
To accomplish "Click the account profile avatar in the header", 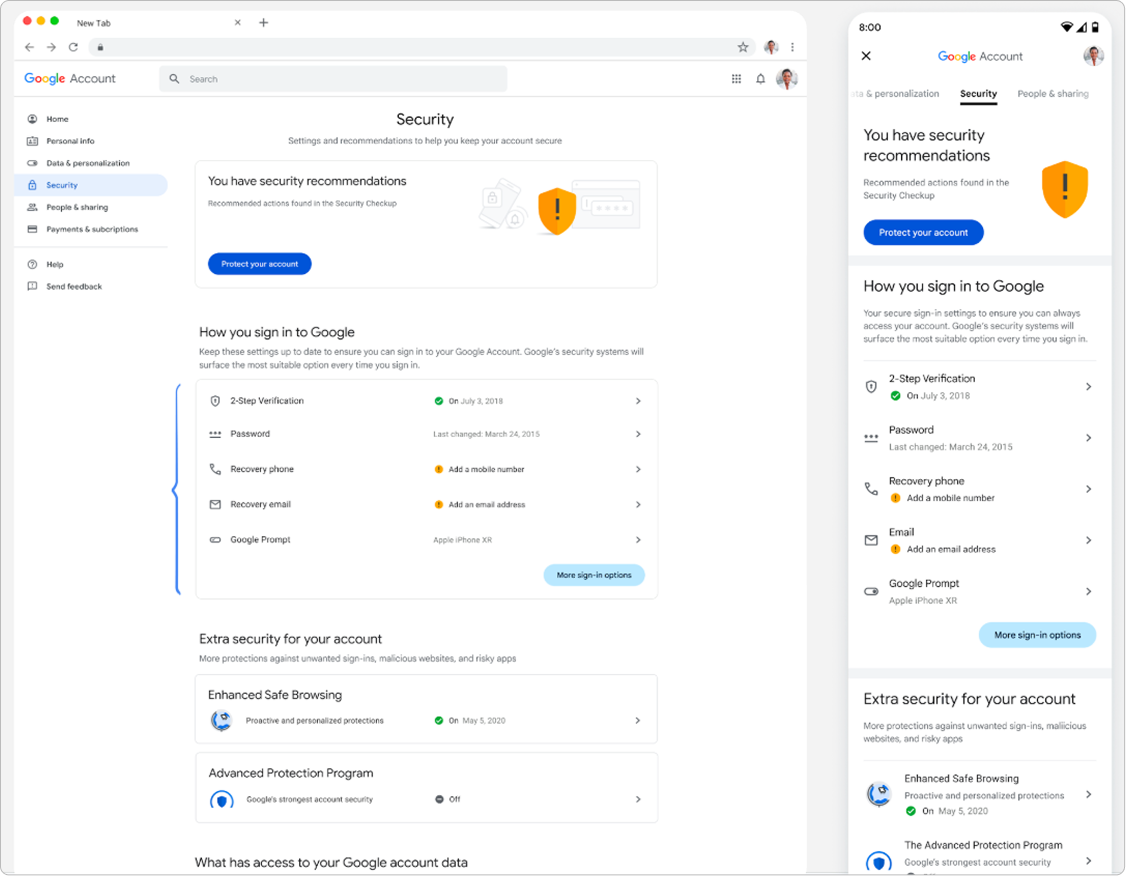I will (786, 78).
